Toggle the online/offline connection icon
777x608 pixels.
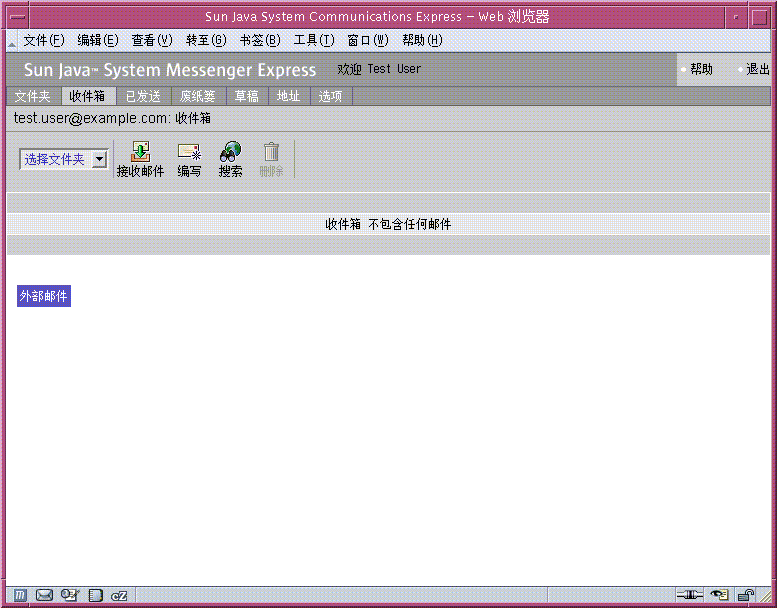point(689,595)
